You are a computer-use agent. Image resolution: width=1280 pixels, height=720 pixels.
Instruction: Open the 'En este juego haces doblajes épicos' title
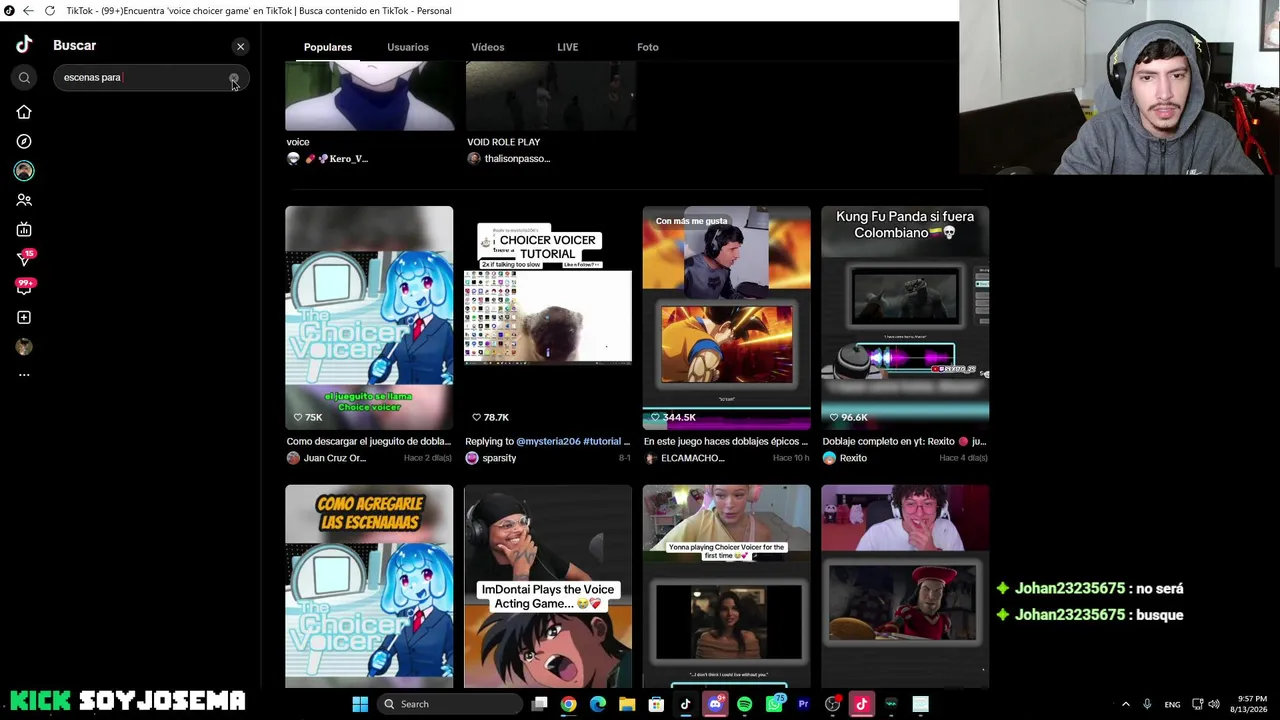click(726, 441)
